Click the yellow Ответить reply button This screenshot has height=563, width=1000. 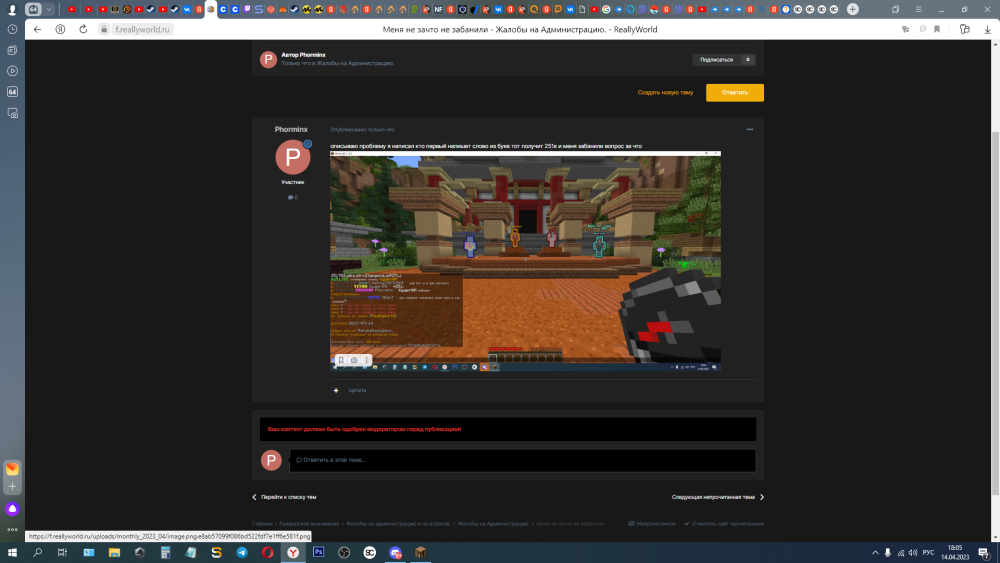735,92
